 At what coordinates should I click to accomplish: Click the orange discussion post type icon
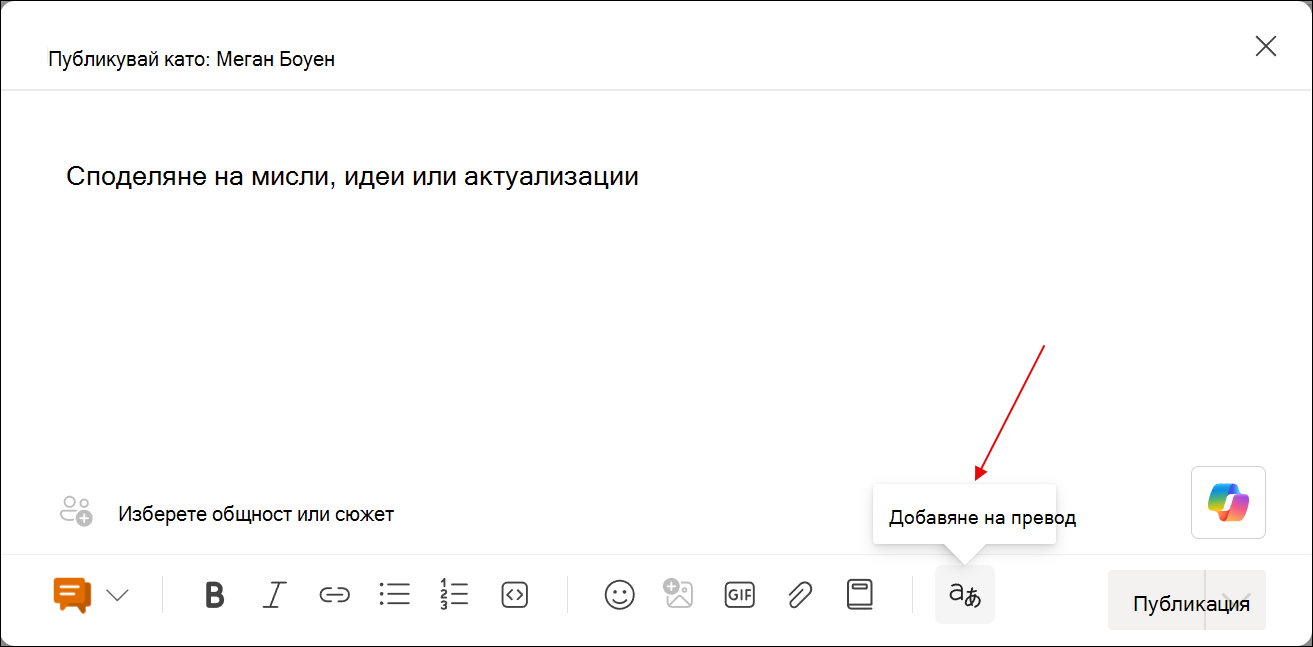[73, 595]
